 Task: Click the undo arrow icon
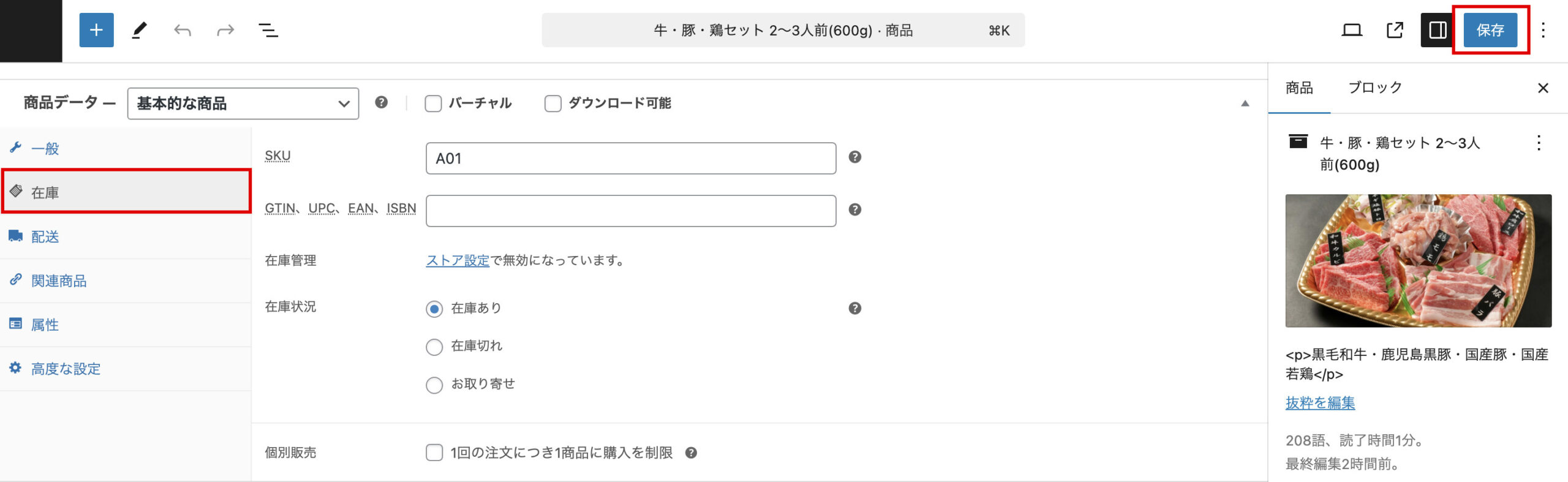tap(183, 30)
